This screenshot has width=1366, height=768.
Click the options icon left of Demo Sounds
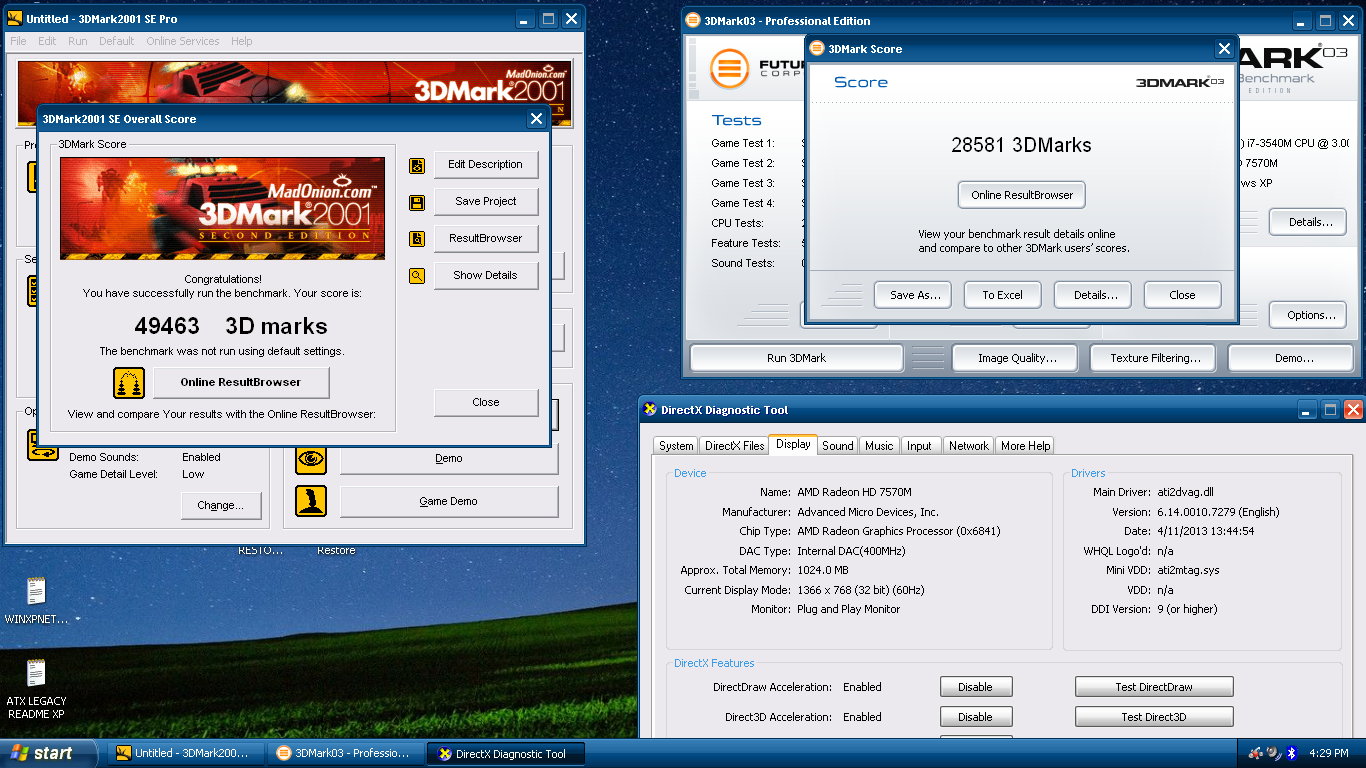[42, 445]
